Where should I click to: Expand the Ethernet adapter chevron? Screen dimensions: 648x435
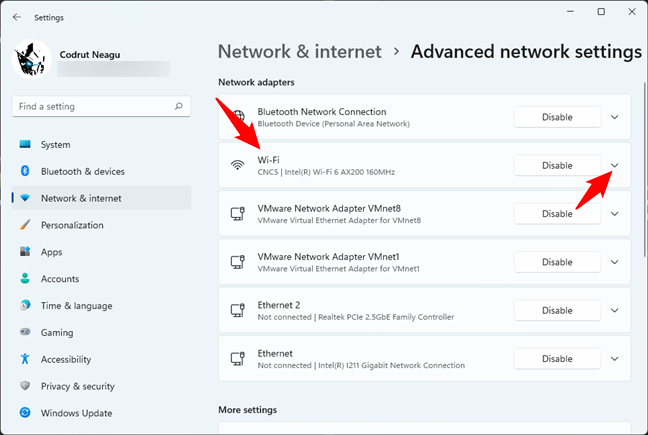615,359
